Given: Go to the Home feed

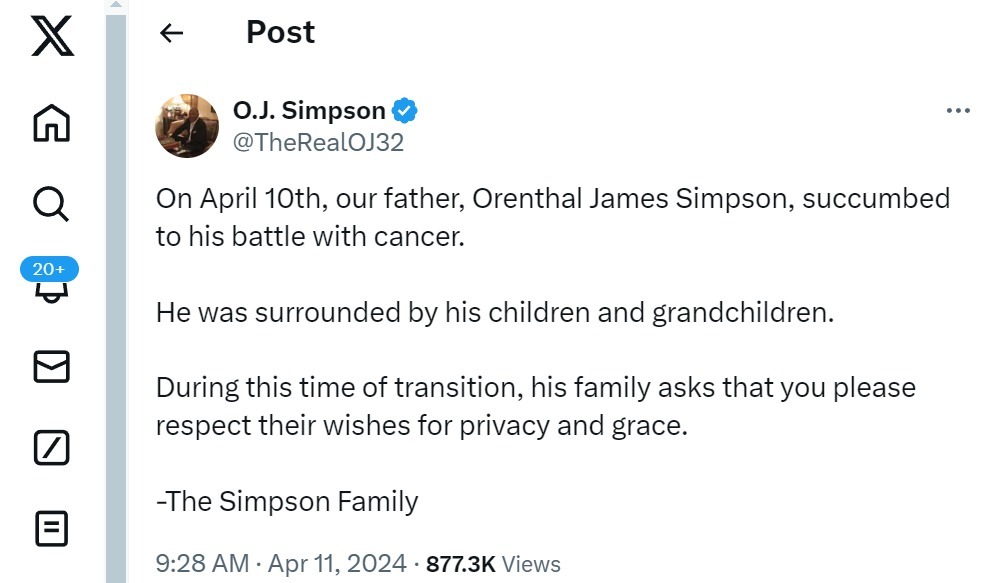Looking at the screenshot, I should 52,123.
